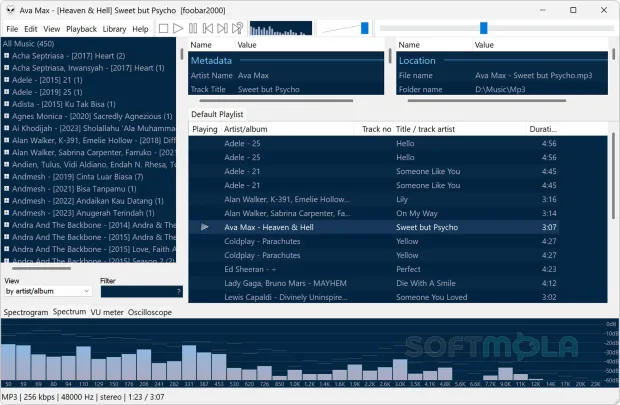Select Alan Walker Lily playlist row
The image size is (620, 405).
click(374, 199)
